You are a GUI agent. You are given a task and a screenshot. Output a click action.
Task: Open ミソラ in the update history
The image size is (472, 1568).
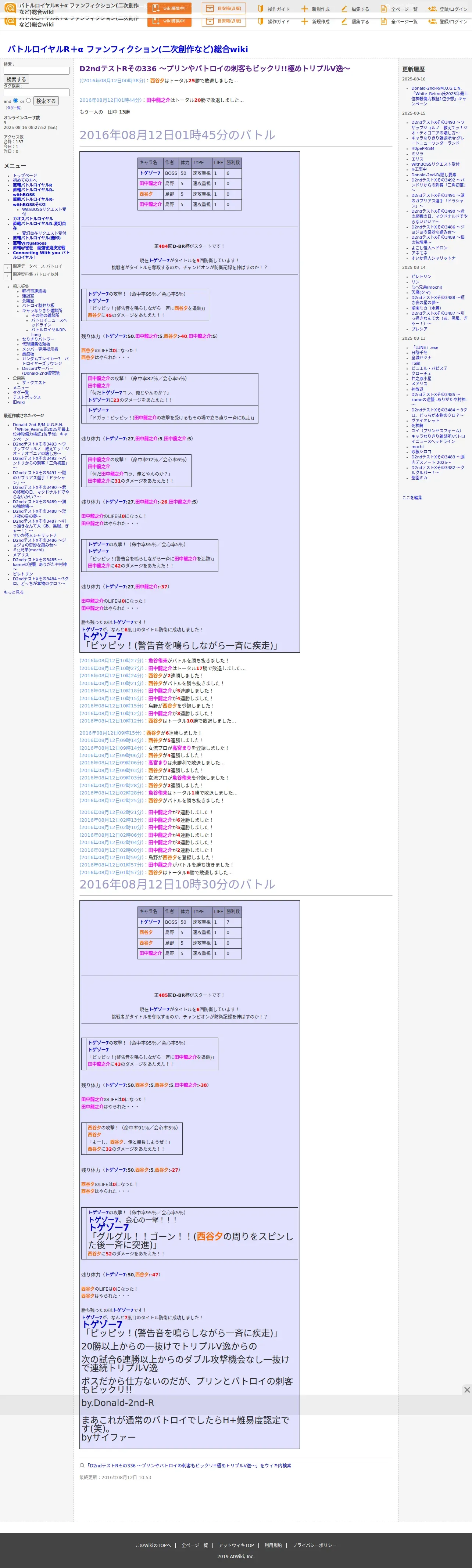coord(417,154)
